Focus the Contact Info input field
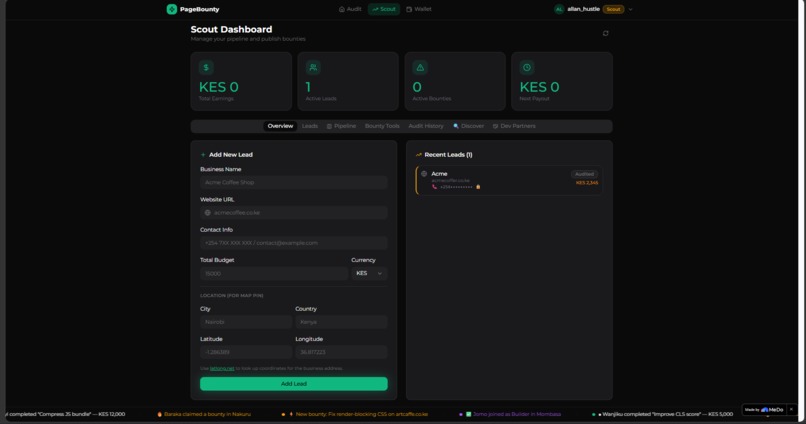Image resolution: width=806 pixels, height=424 pixels. coord(294,243)
